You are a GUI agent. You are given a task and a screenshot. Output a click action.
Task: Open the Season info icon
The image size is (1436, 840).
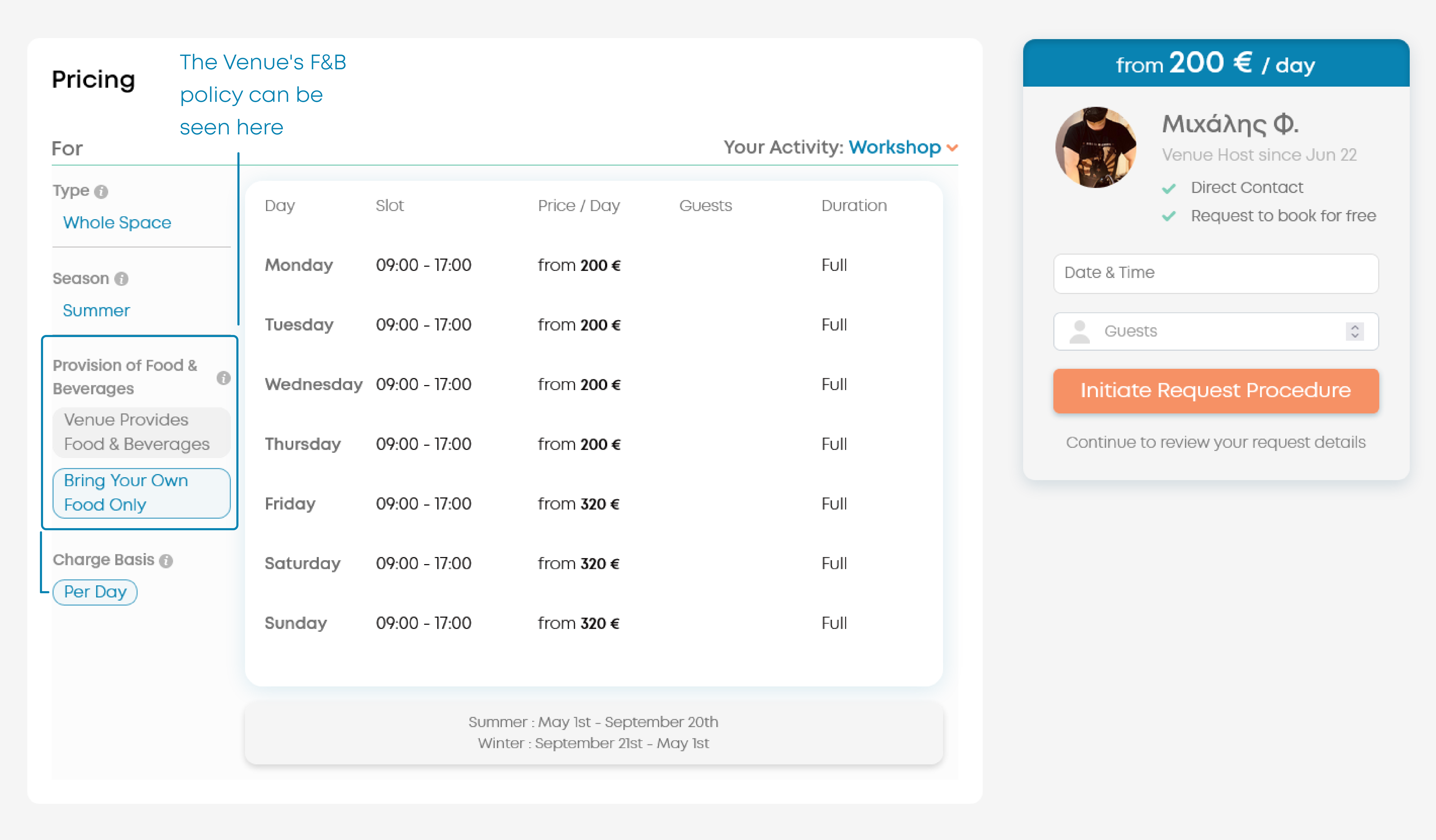(121, 279)
